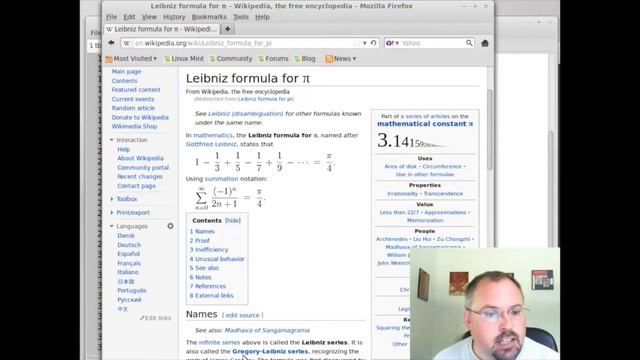Open the Featured content sidebar link
The height and width of the screenshot is (360, 640).
pyautogui.click(x=136, y=90)
